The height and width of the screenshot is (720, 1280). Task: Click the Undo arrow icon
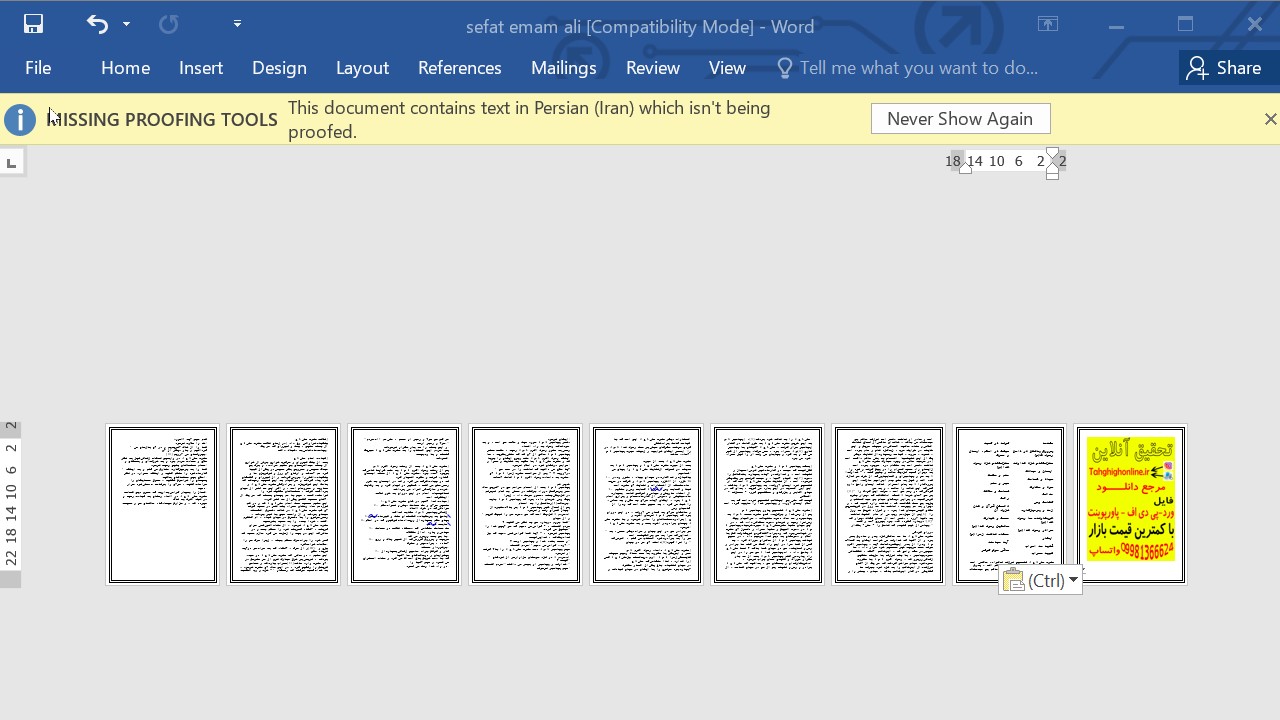[x=97, y=24]
